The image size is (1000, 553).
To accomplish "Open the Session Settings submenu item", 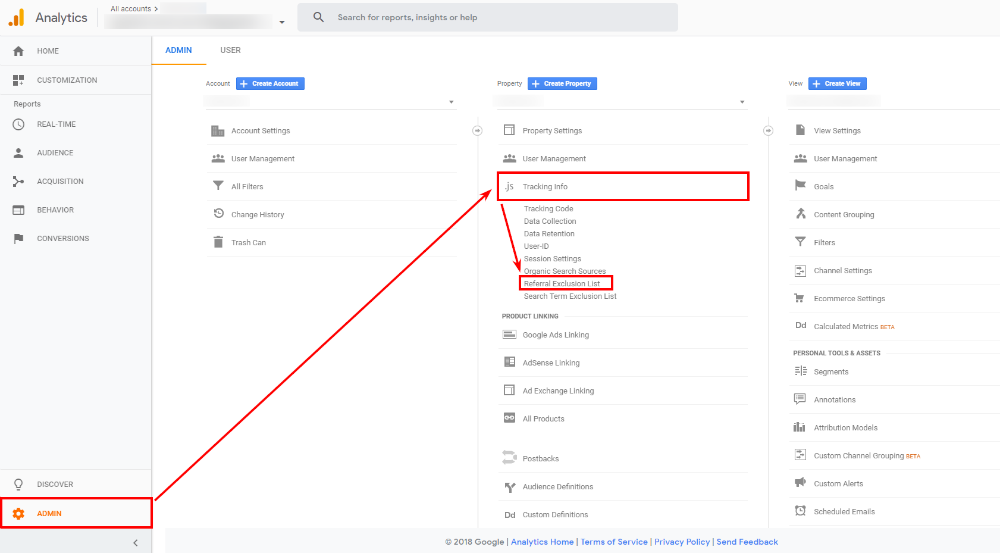I will pos(552,259).
